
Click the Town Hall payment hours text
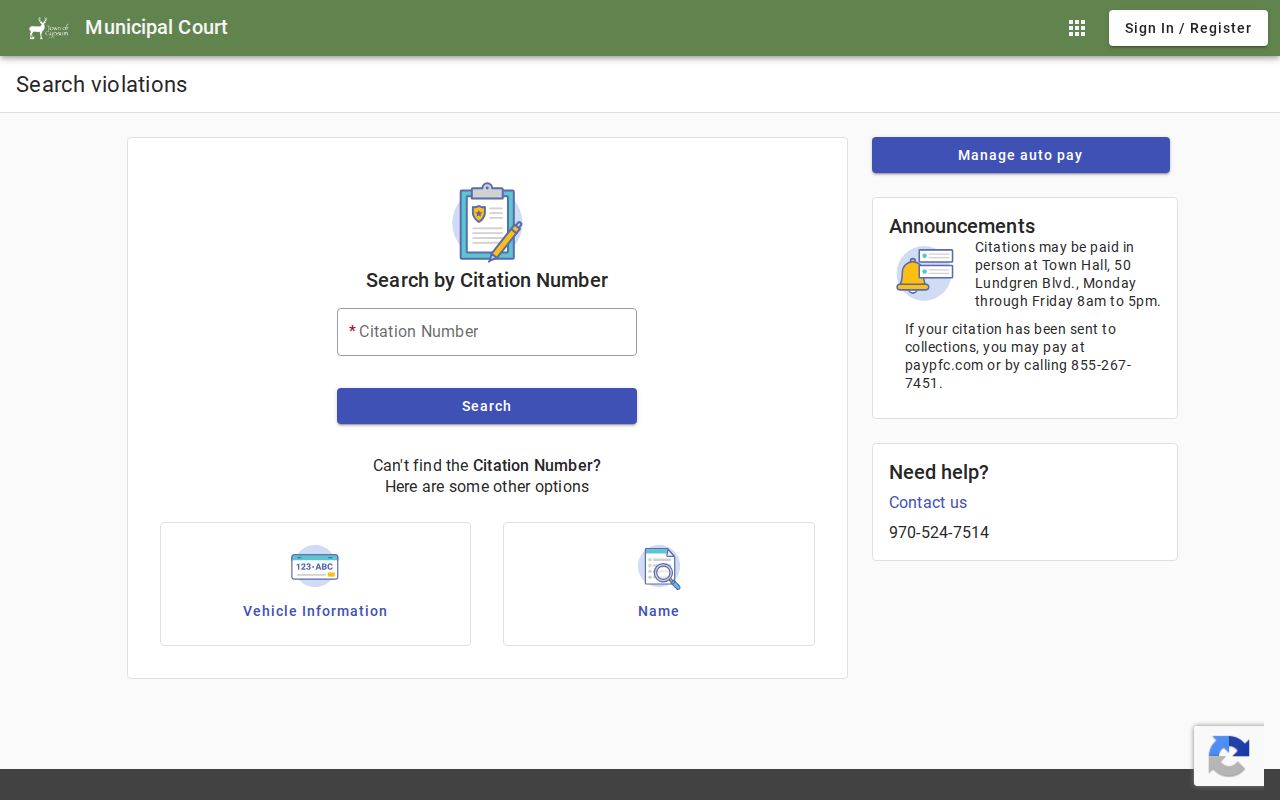[1068, 274]
